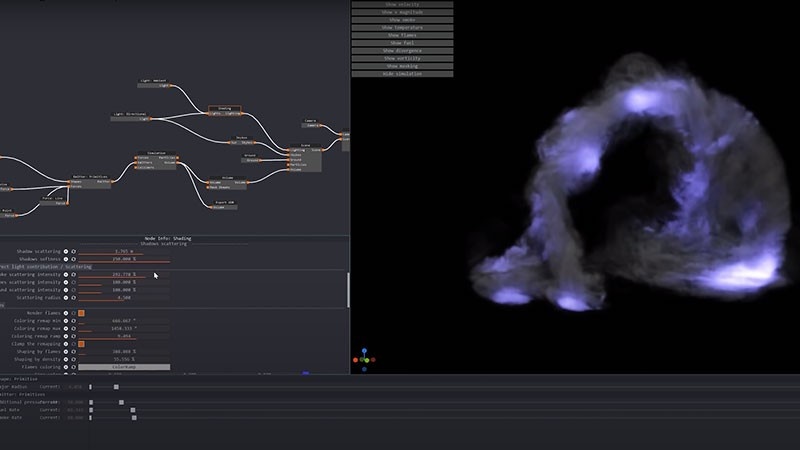
Task: Select the Volume node
Action: click(228, 183)
